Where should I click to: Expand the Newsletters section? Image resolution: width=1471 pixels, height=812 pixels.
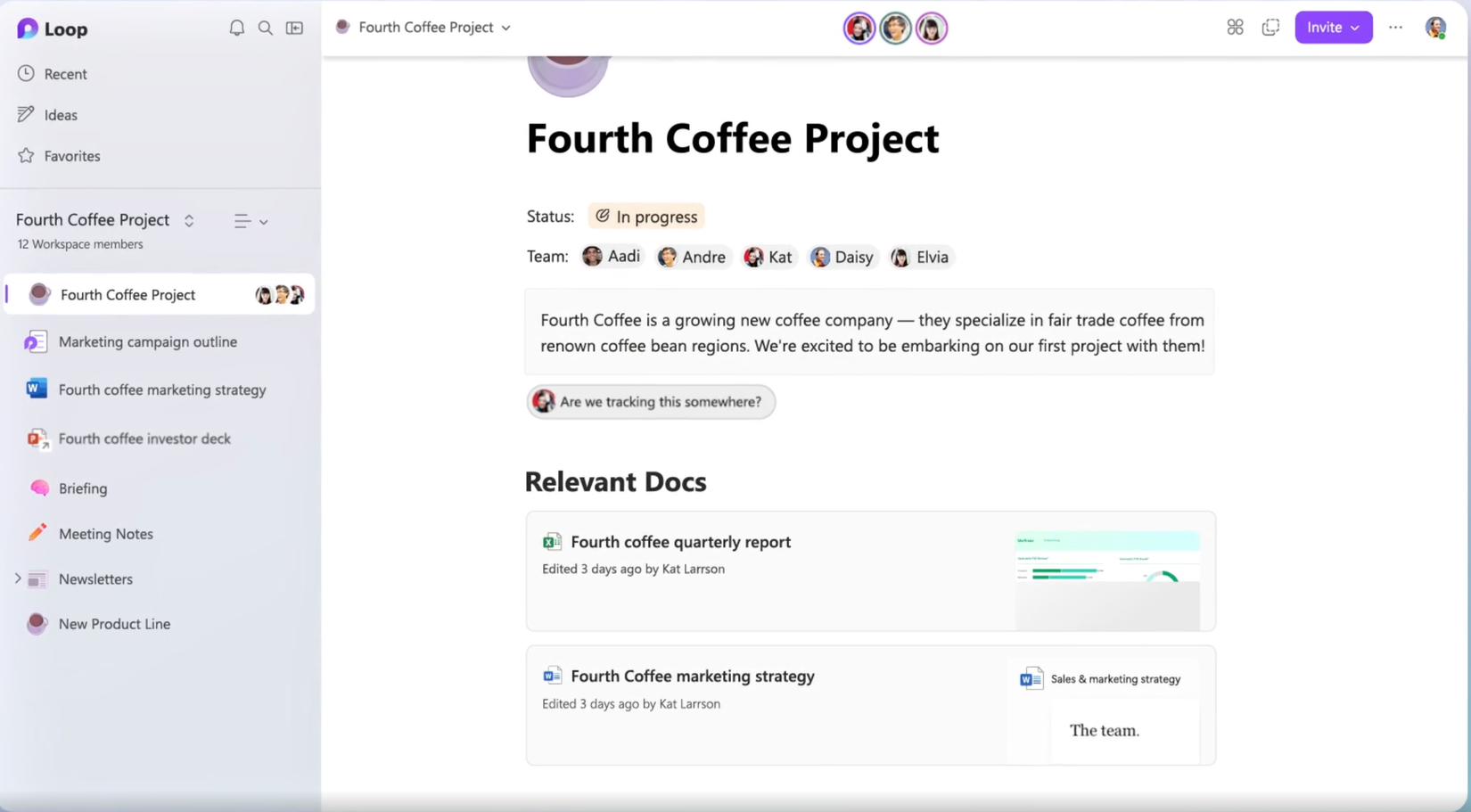pos(16,578)
